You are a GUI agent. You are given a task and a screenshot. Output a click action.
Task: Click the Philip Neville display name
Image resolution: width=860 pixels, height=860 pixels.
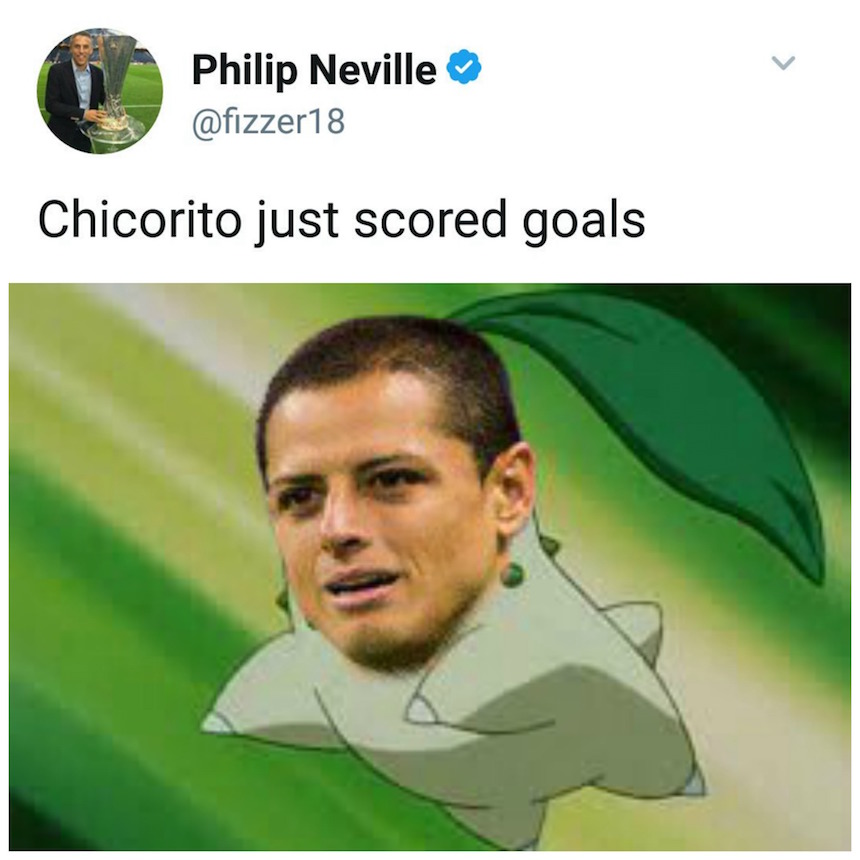point(314,70)
